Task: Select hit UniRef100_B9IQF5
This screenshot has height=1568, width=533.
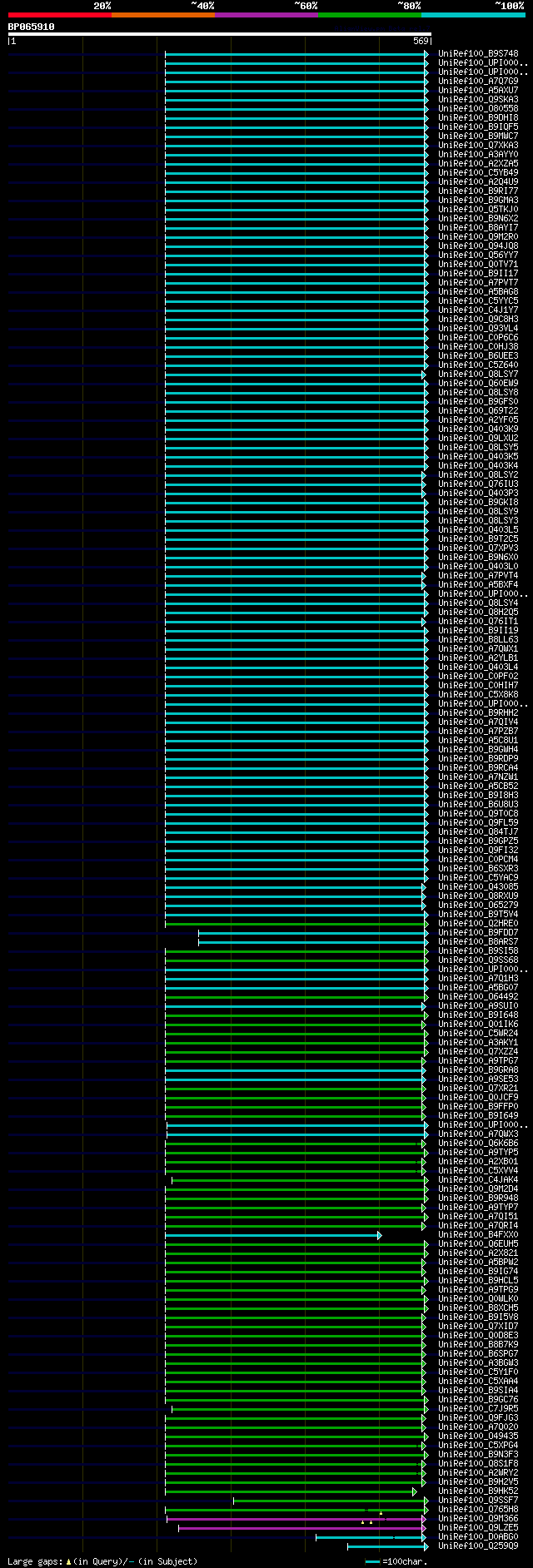Action: click(x=478, y=127)
